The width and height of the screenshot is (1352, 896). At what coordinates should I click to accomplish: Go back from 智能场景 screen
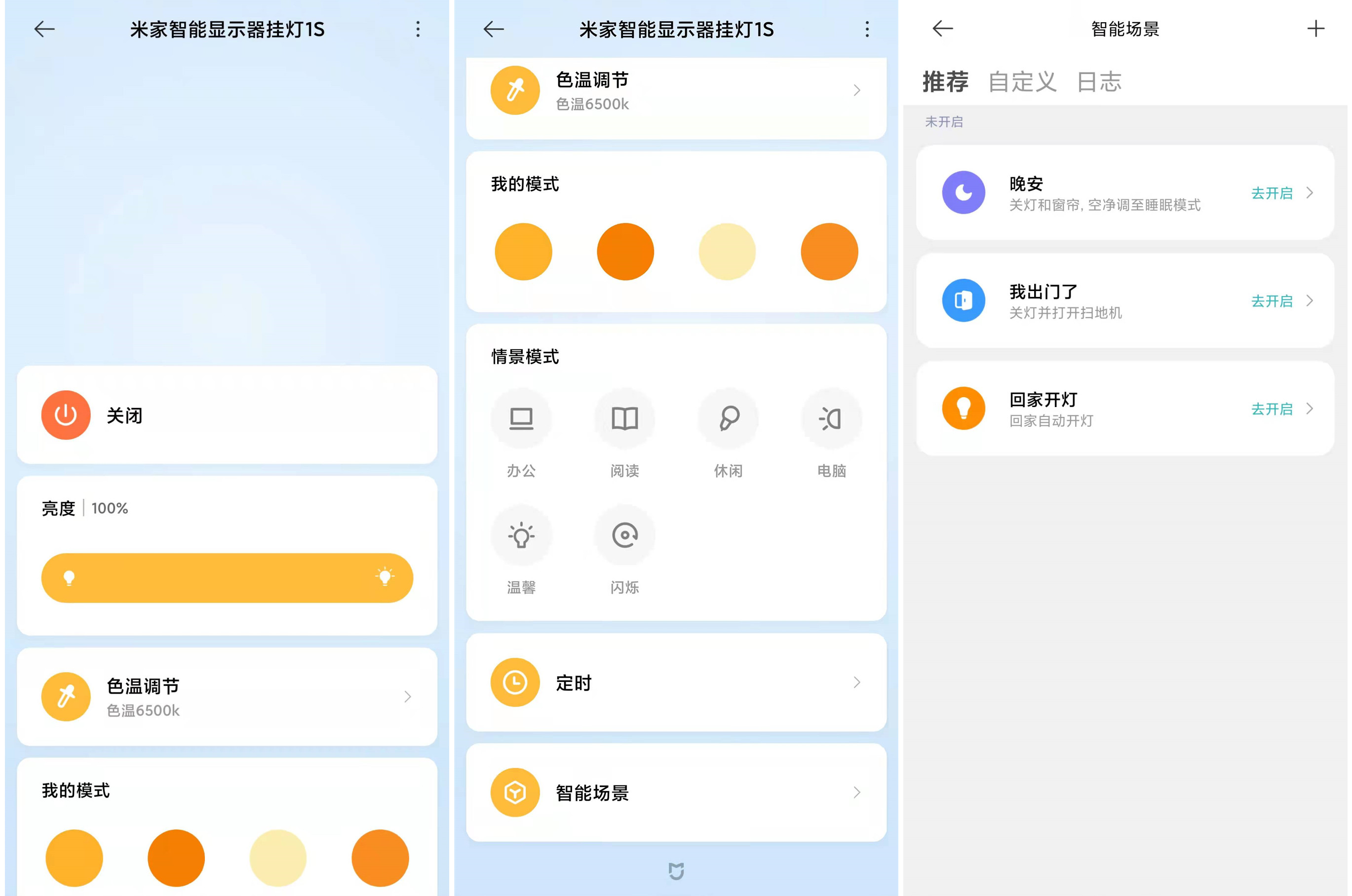[x=943, y=29]
